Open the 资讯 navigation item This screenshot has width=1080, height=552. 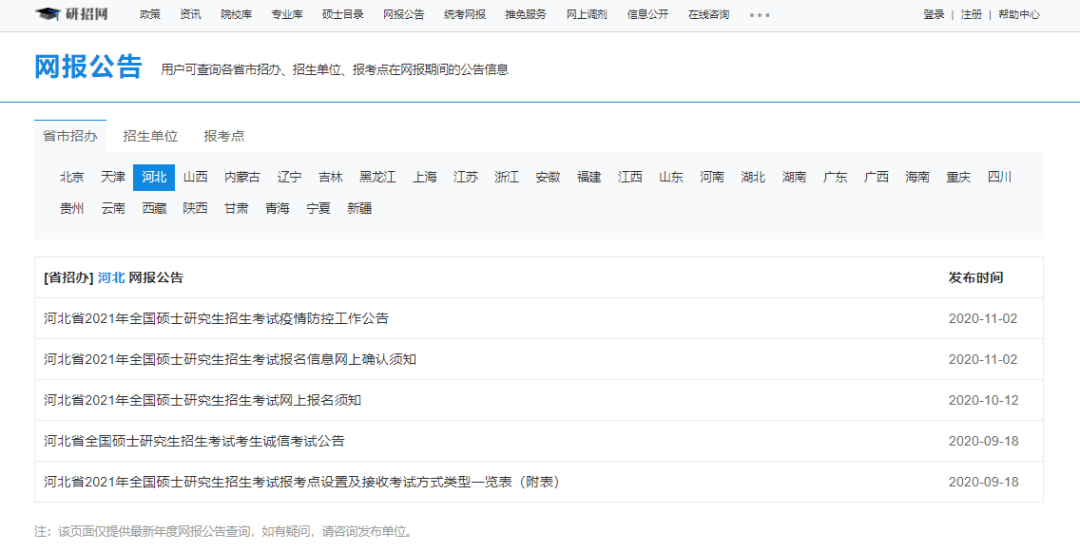[191, 14]
